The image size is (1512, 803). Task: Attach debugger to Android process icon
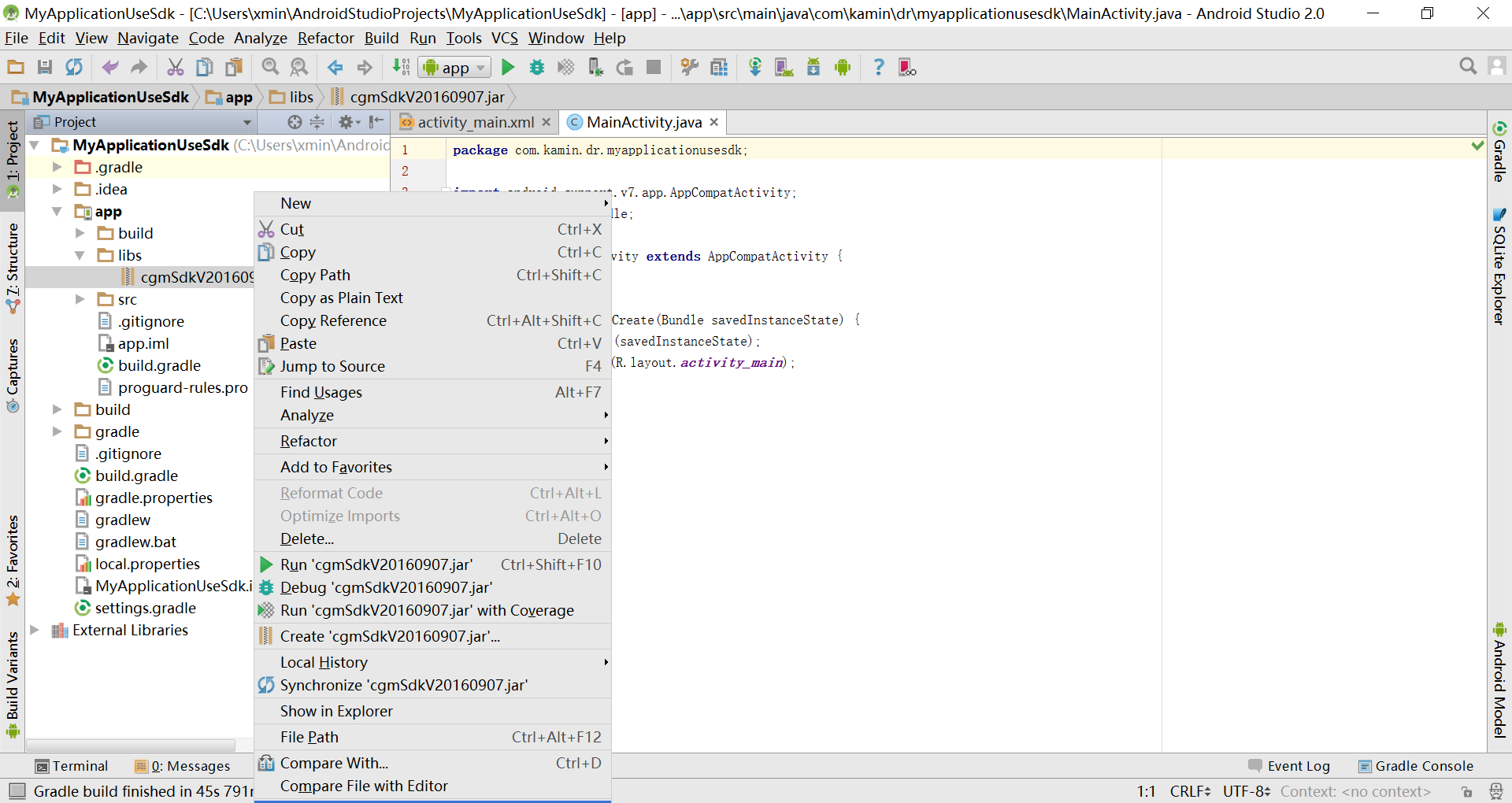click(595, 68)
